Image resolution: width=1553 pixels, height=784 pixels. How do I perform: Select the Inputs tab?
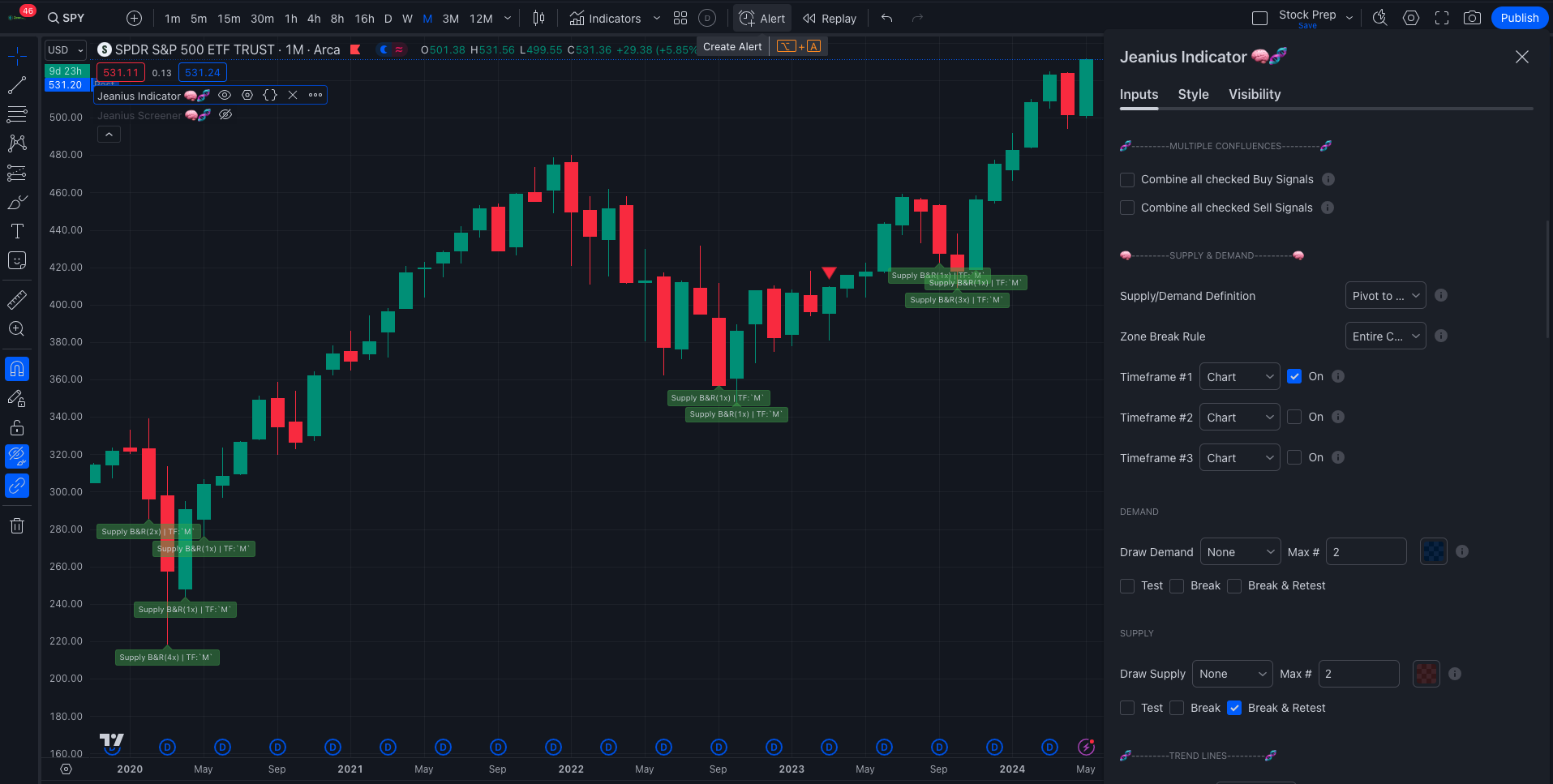pyautogui.click(x=1139, y=94)
